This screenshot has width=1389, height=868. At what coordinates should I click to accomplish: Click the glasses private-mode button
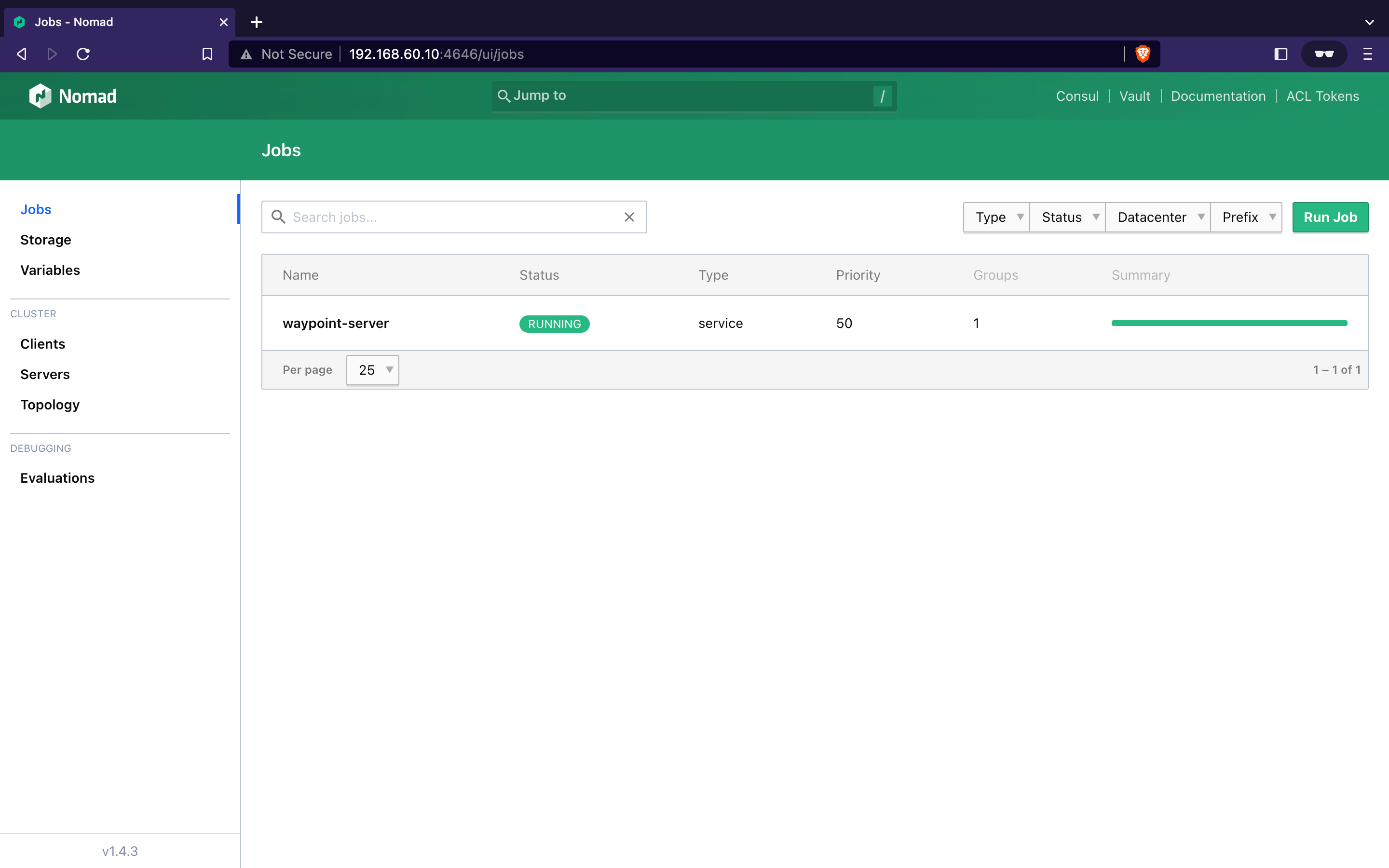pyautogui.click(x=1323, y=54)
